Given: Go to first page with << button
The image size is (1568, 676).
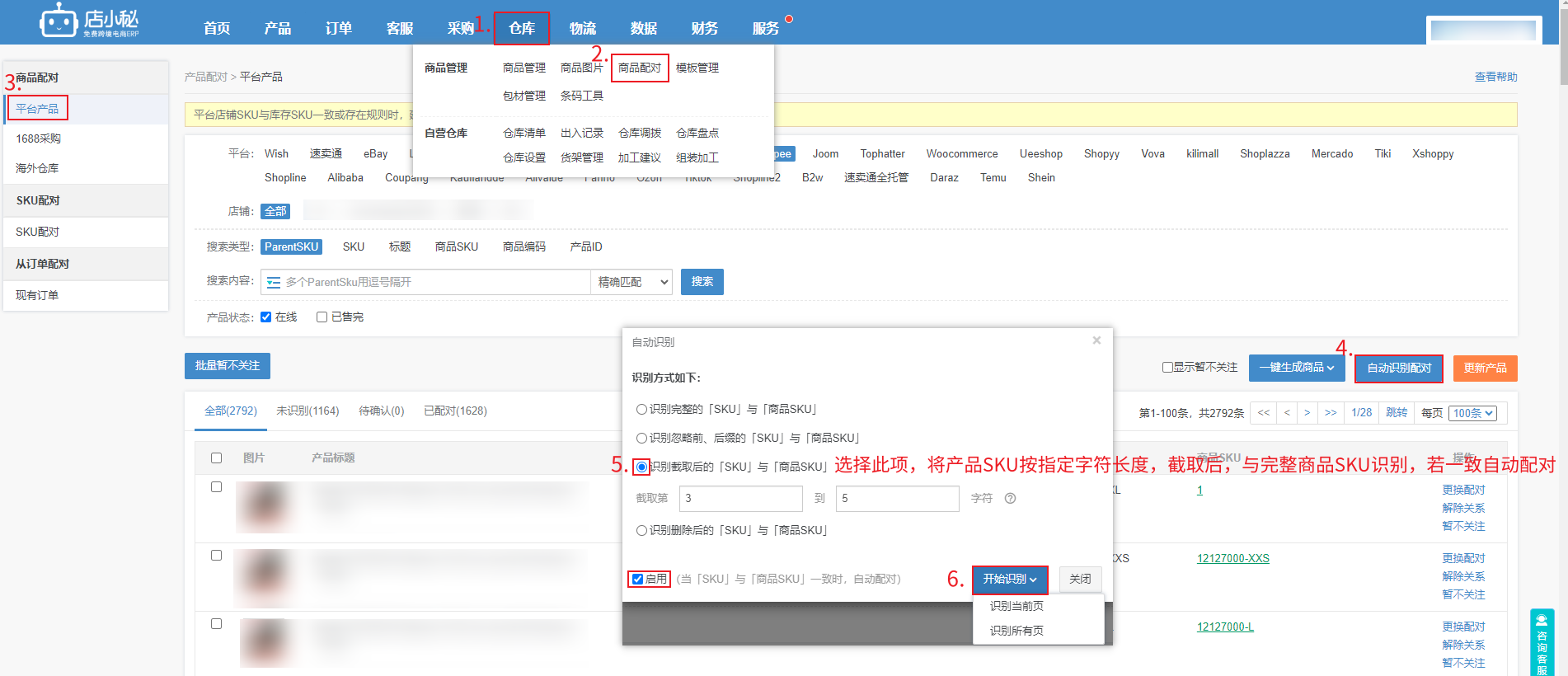Looking at the screenshot, I should point(1264,413).
